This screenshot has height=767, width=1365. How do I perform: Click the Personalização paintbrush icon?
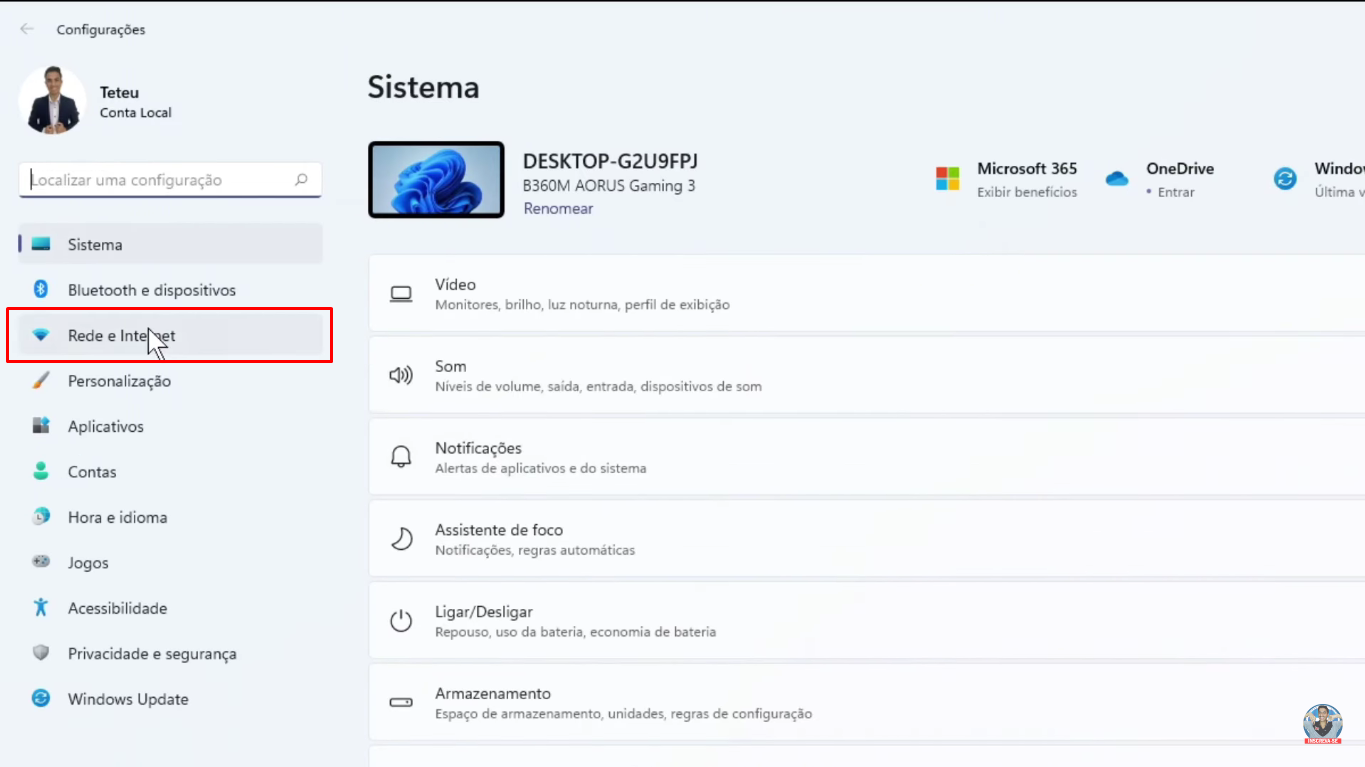[41, 381]
